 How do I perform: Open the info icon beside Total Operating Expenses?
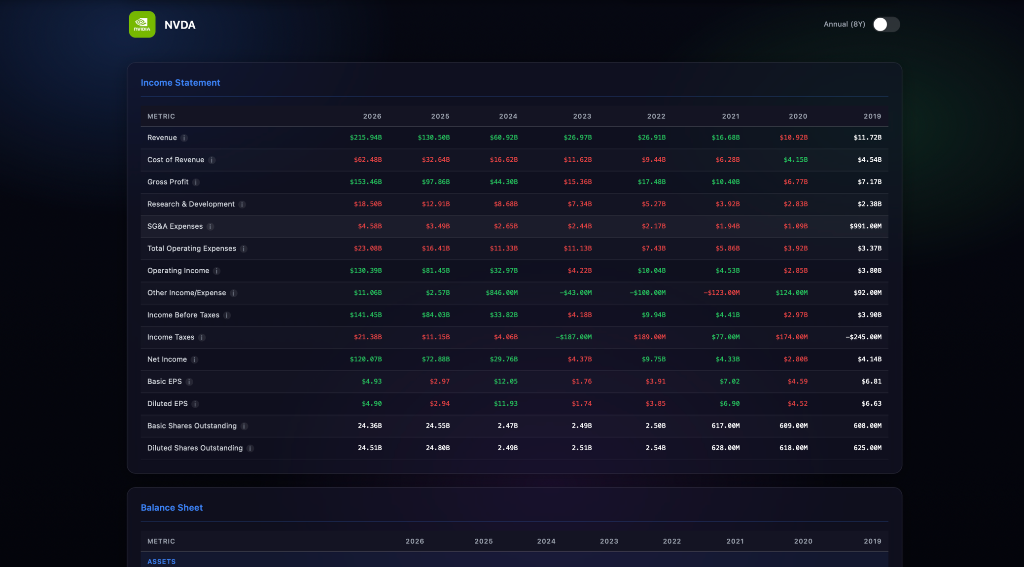coord(244,249)
